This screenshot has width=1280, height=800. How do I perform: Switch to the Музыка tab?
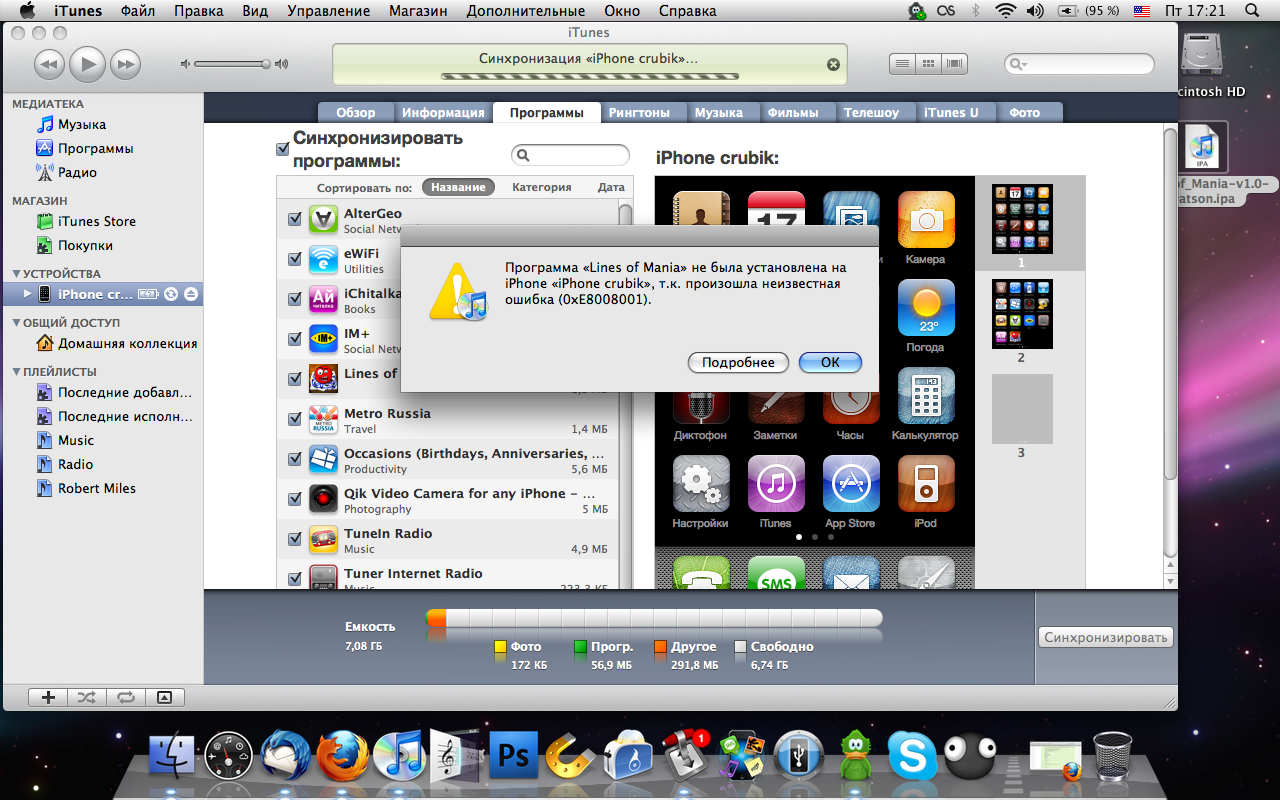[718, 113]
